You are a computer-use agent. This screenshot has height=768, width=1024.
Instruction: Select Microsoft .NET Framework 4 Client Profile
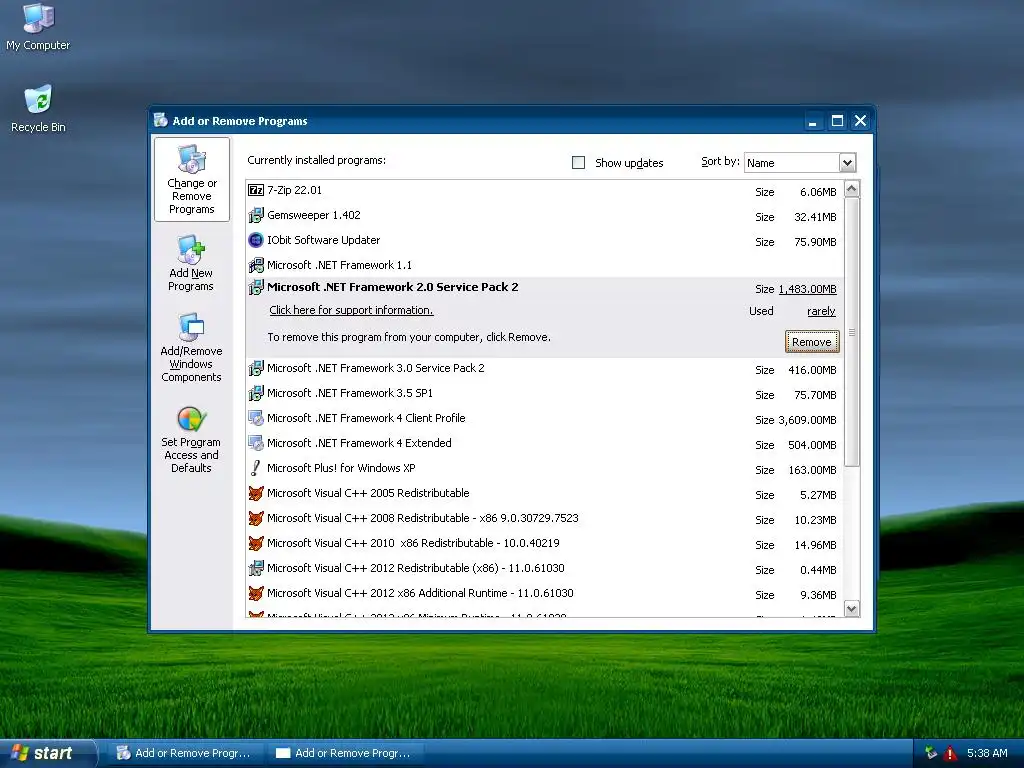(545, 419)
